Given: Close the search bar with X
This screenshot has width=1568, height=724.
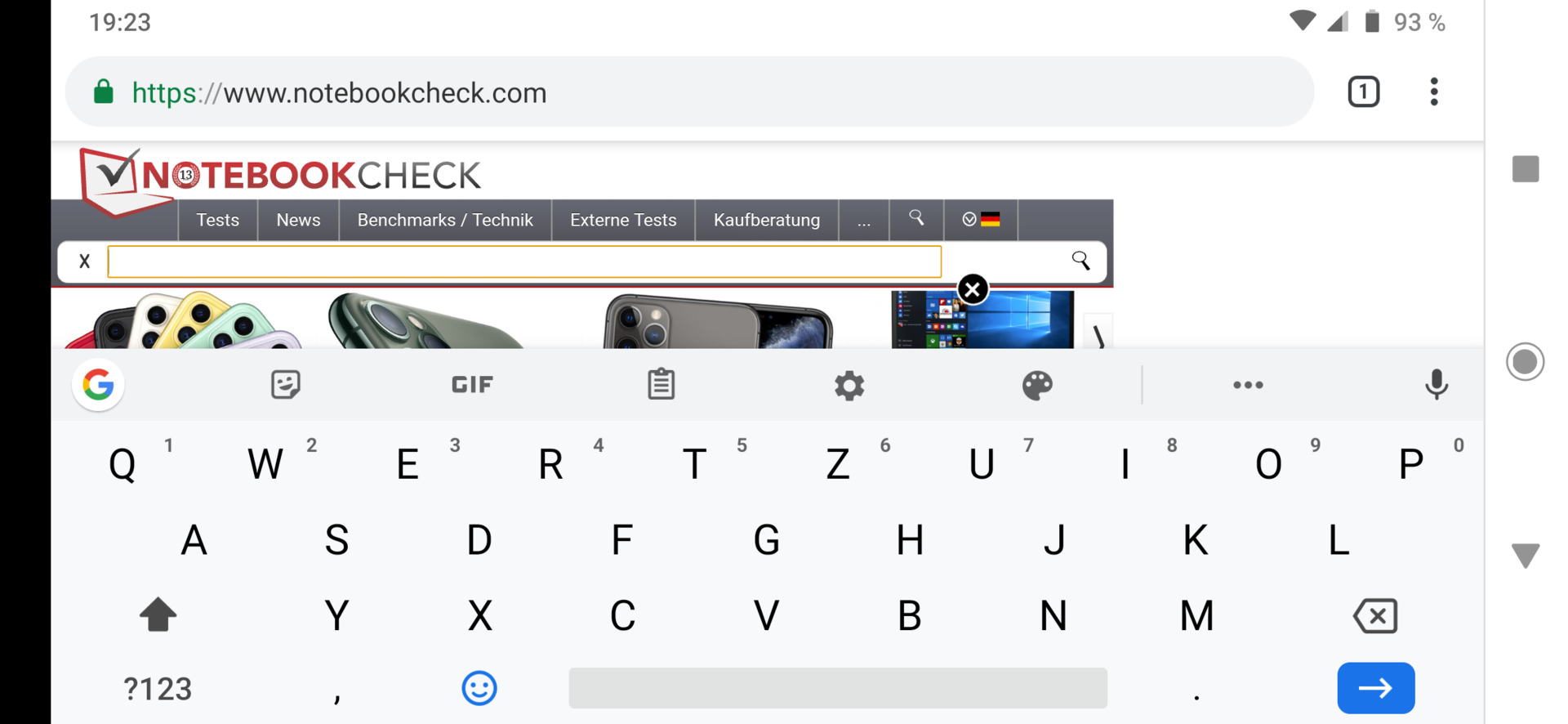Looking at the screenshot, I should tap(84, 261).
